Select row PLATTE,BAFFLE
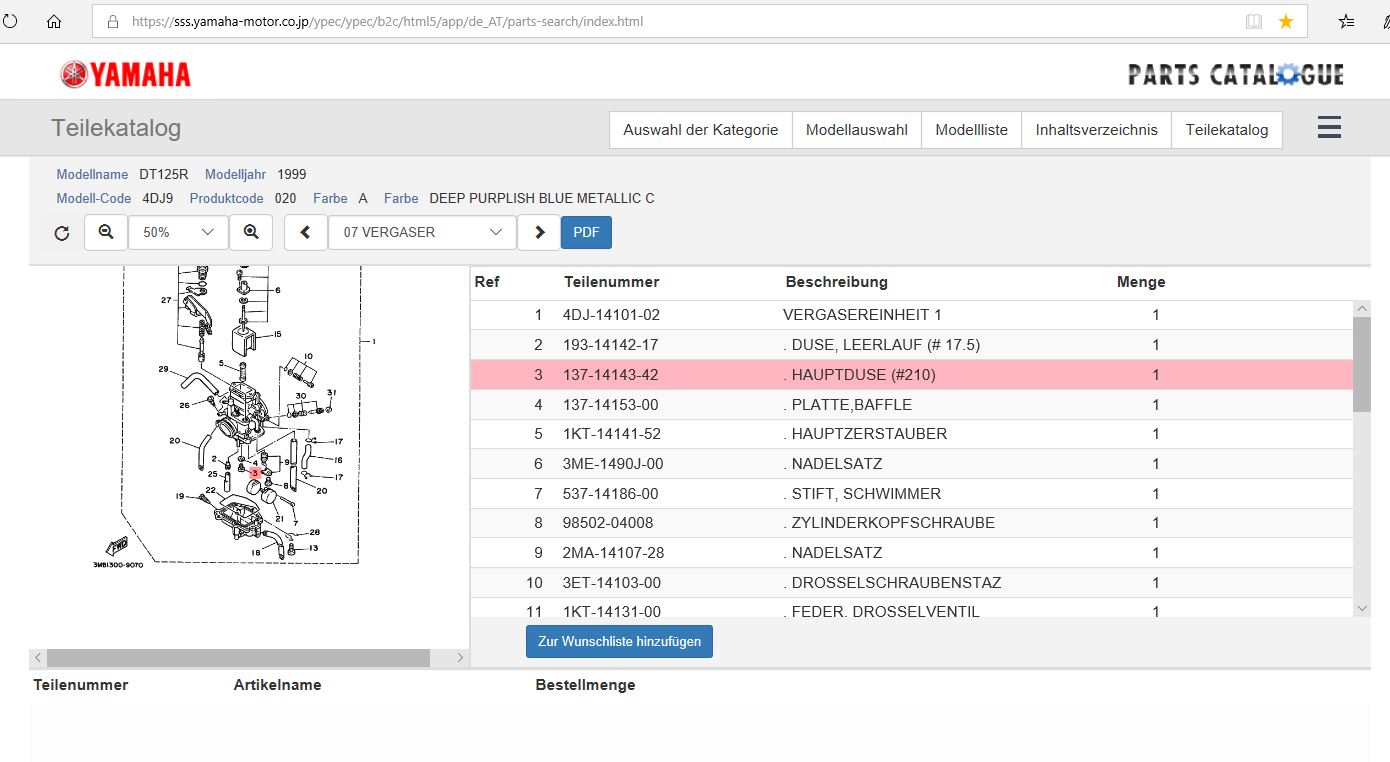1390x762 pixels. 912,405
